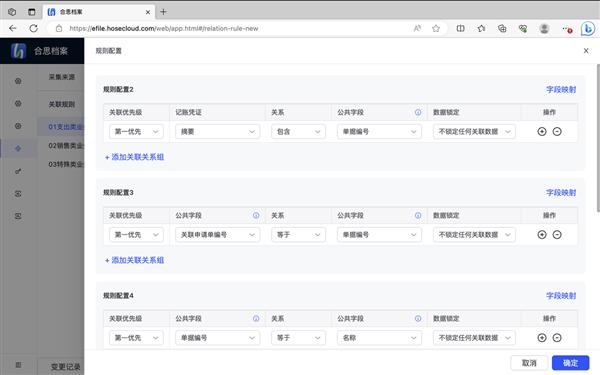
Task: Click the blue 确定 button
Action: pyautogui.click(x=570, y=363)
